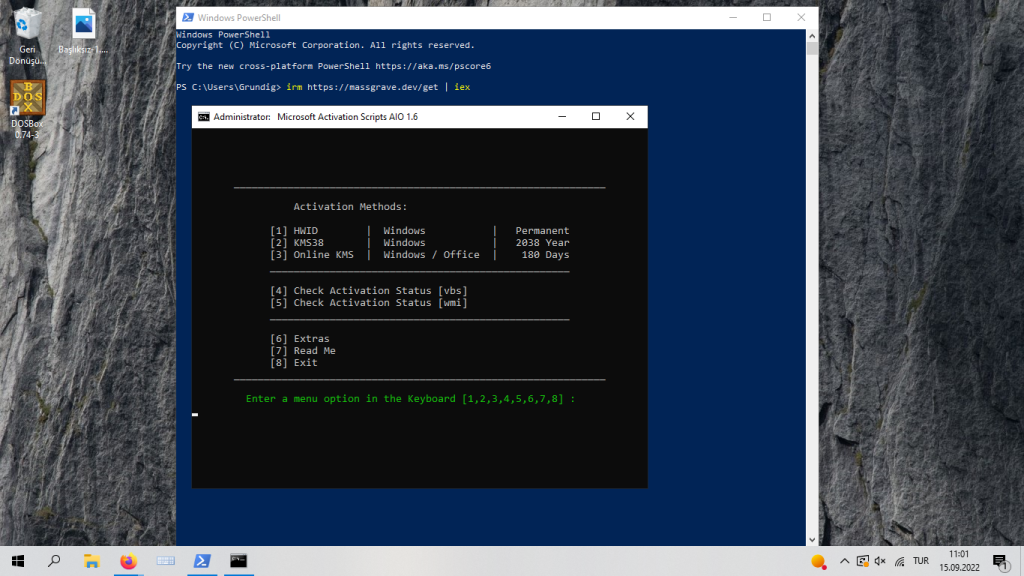This screenshot has height=576, width=1024.
Task: Click the Copyright Microsoft Corporation line
Action: pyautogui.click(x=325, y=45)
